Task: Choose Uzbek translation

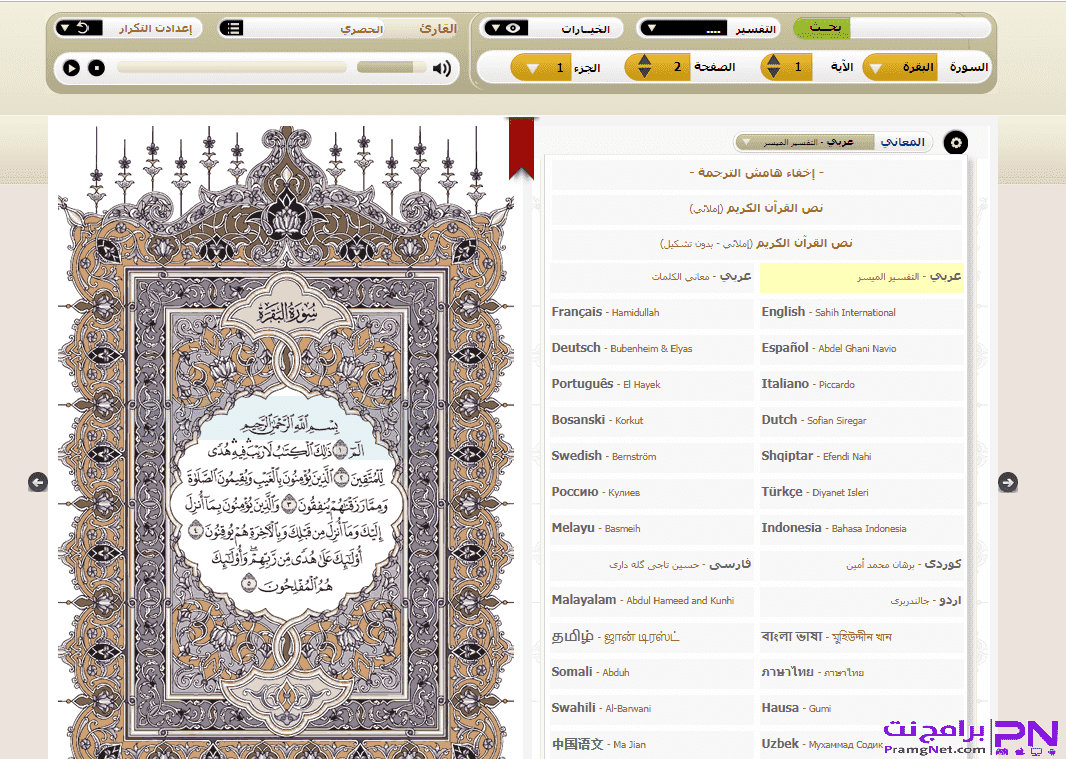Action: 861,745
